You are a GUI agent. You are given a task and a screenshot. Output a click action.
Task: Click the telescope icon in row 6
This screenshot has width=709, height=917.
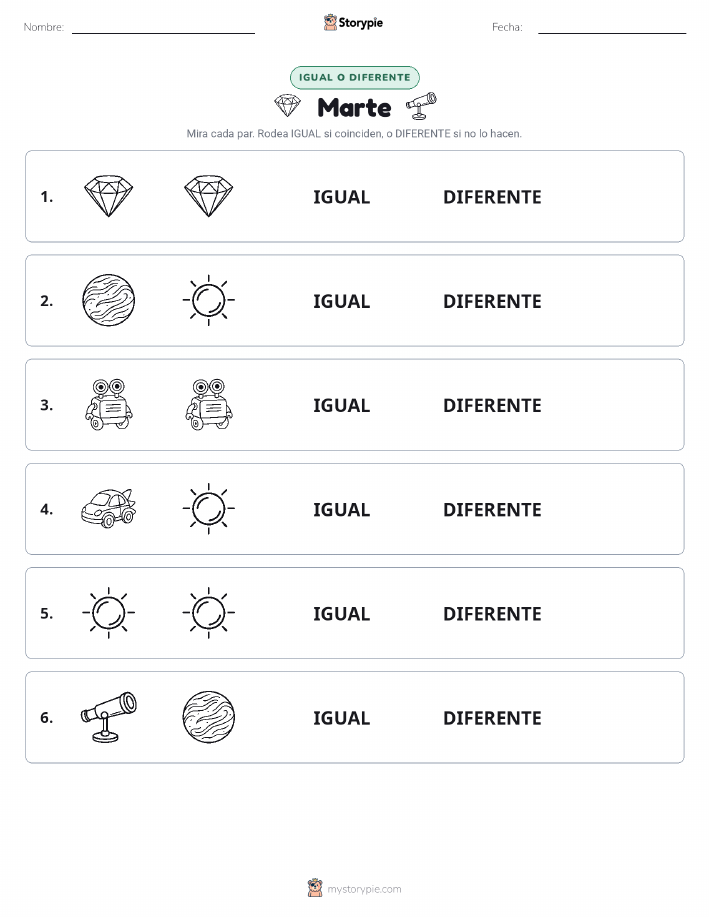[109, 717]
